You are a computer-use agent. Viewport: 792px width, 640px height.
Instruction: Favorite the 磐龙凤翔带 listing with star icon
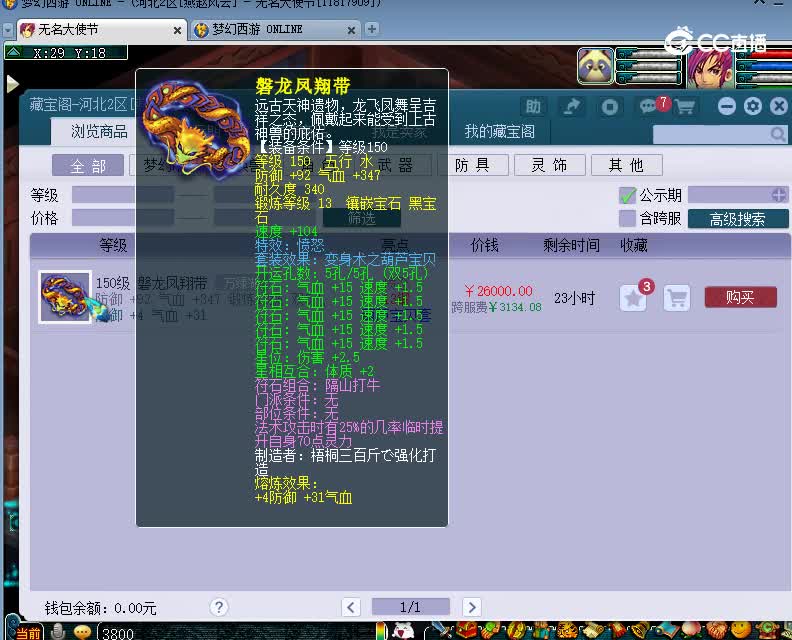tap(633, 298)
